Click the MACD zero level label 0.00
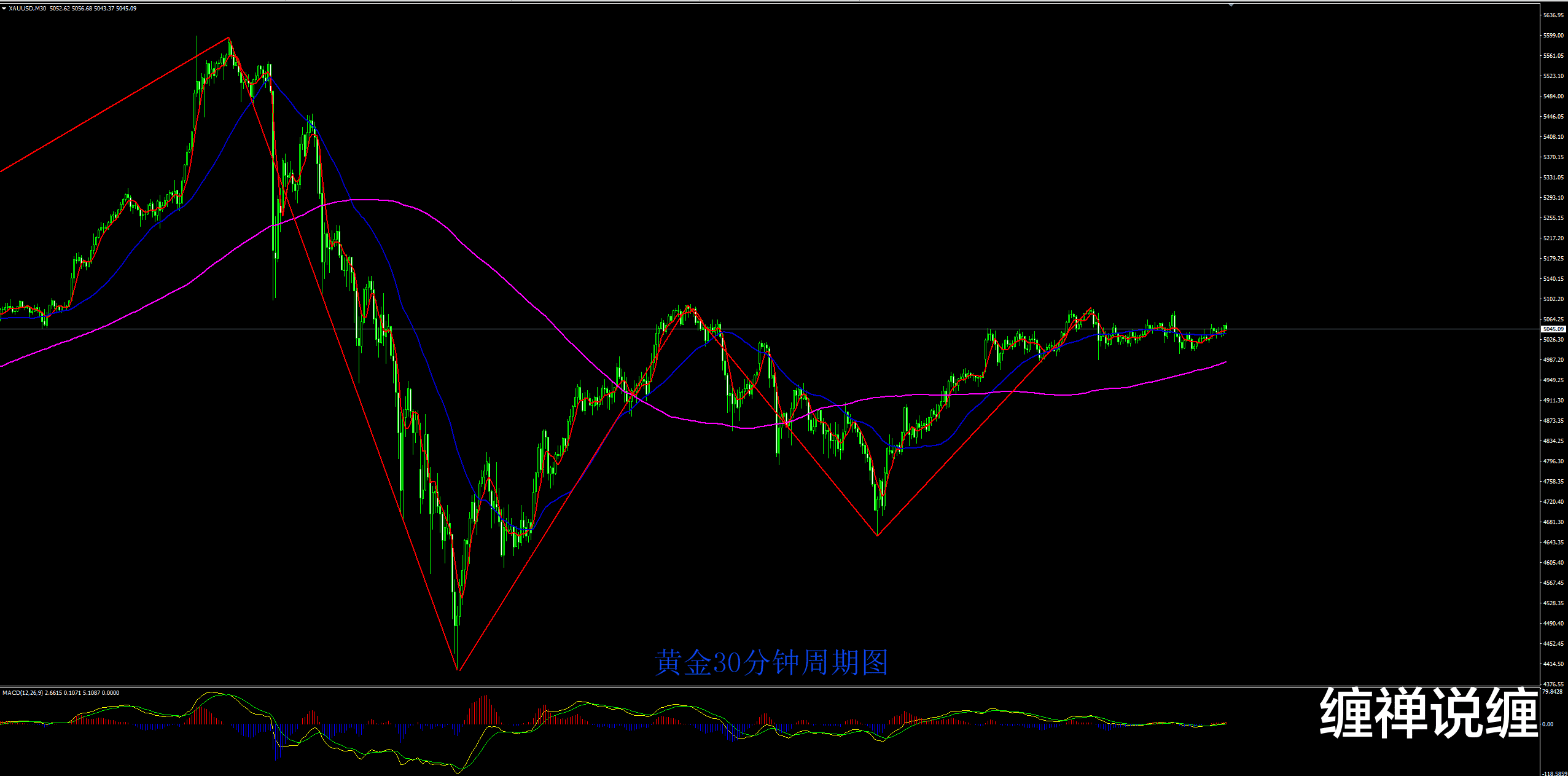This screenshot has width=1568, height=776. coord(1548,724)
